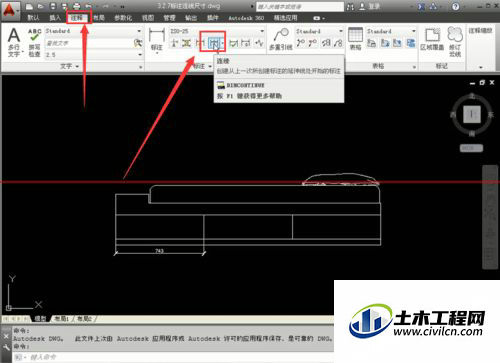The image size is (500, 363).
Task: Click the large 标注 dimension tool
Action: 157,40
